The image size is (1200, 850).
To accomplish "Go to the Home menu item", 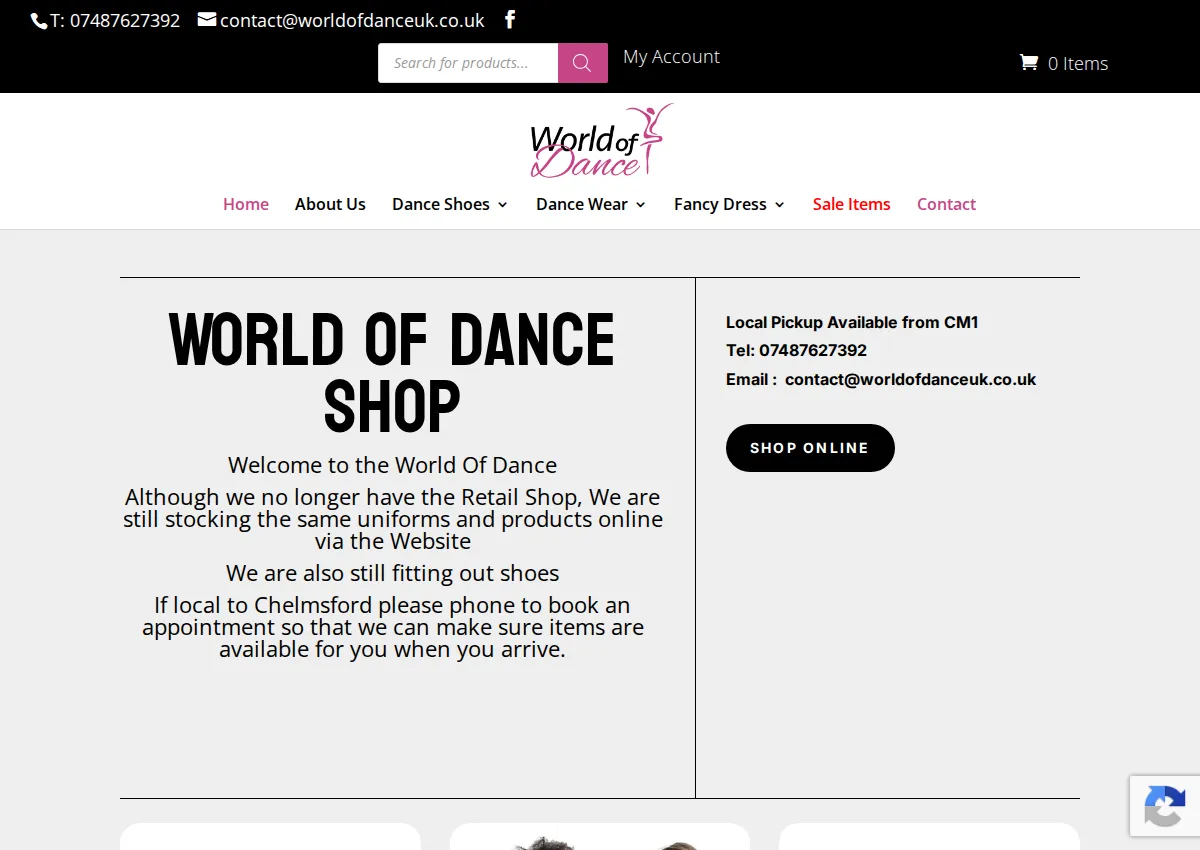I will [246, 204].
